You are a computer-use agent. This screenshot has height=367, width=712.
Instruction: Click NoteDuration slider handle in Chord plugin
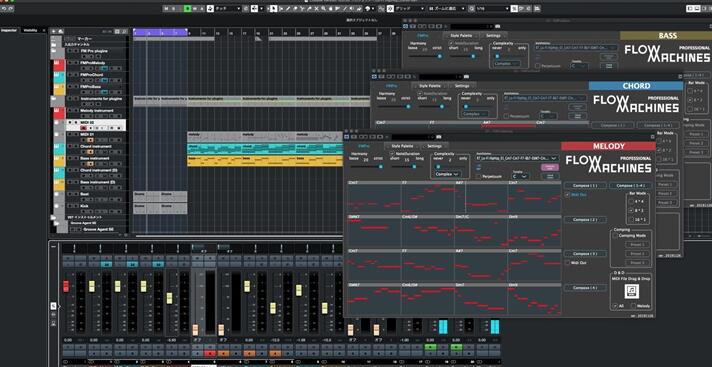click(x=441, y=106)
